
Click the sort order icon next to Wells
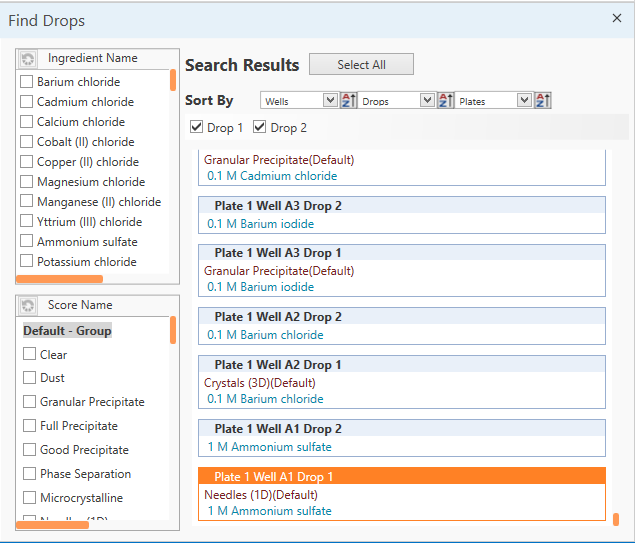[348, 101]
